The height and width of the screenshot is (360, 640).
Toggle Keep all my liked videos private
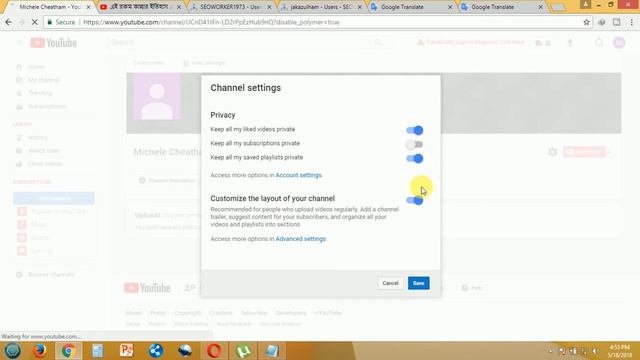pyautogui.click(x=415, y=130)
